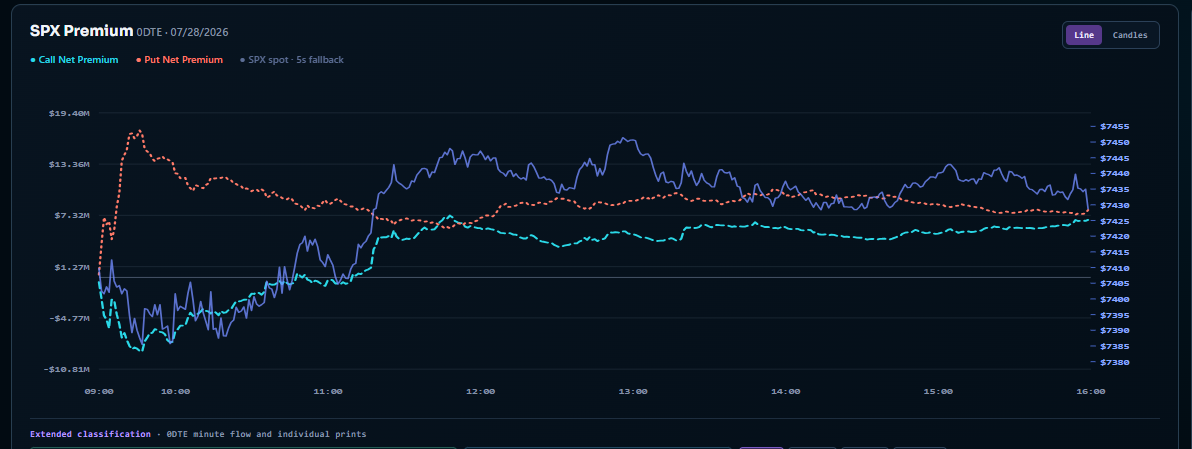Click the $7415 SPX price axis label
The width and height of the screenshot is (1192, 449).
[x=1114, y=252]
